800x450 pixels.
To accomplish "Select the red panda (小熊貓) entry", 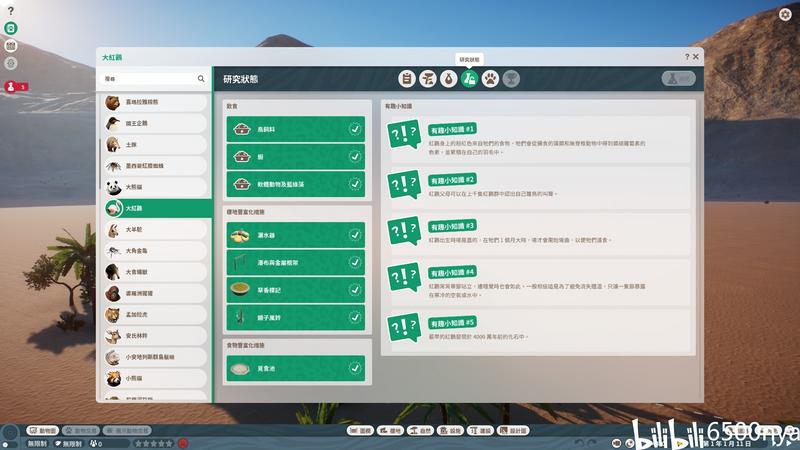I will click(156, 379).
